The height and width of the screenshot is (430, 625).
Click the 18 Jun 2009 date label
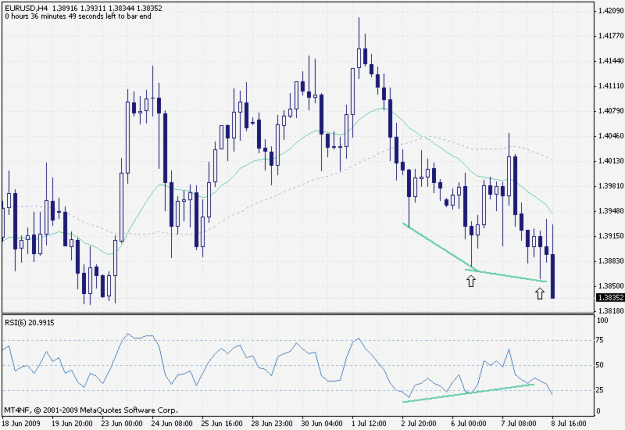(x=21, y=423)
